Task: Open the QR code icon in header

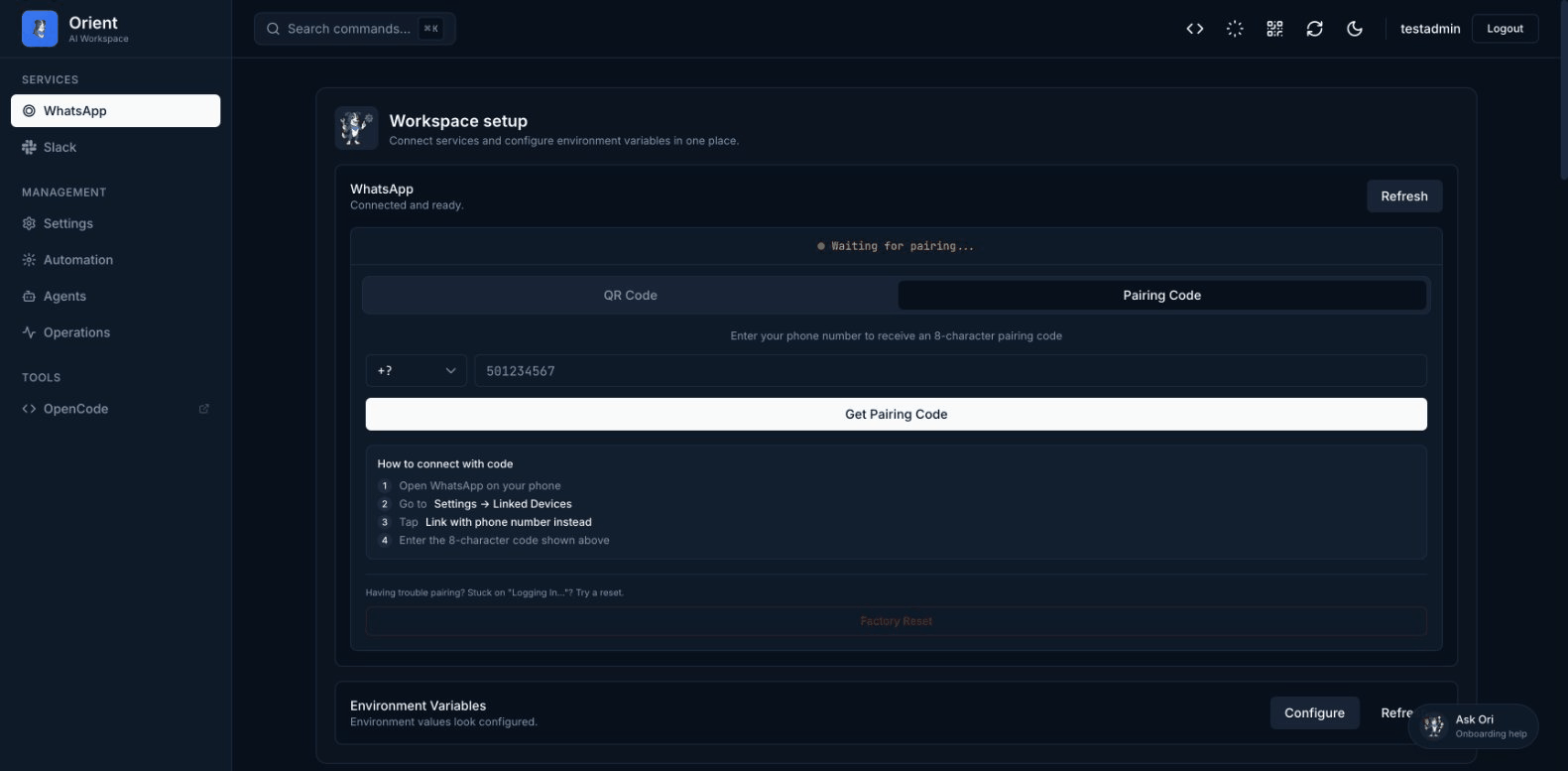Action: [x=1274, y=29]
